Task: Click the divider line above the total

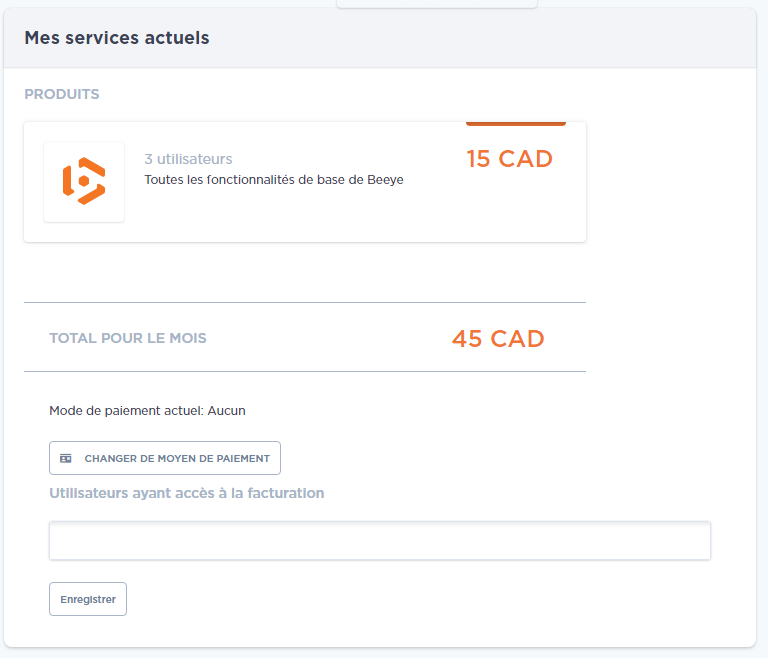Action: coord(305,302)
